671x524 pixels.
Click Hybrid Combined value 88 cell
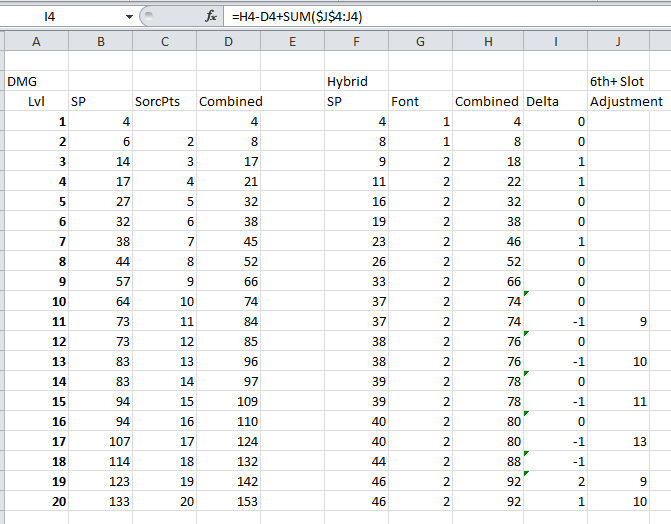[488, 461]
